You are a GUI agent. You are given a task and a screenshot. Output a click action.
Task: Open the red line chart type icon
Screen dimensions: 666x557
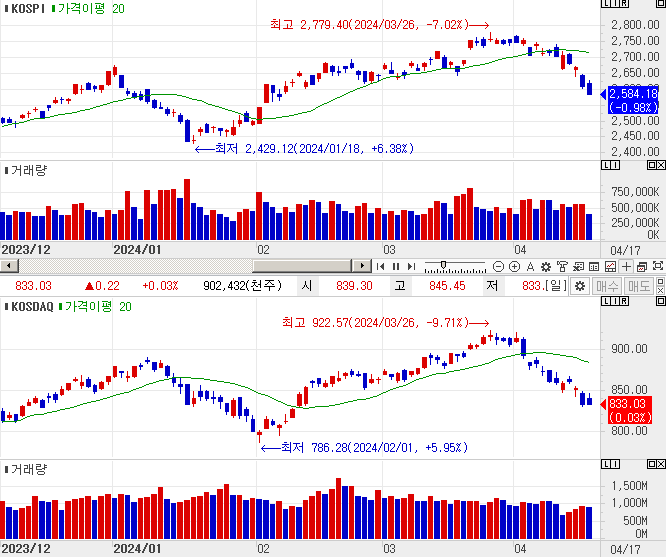coord(610,266)
